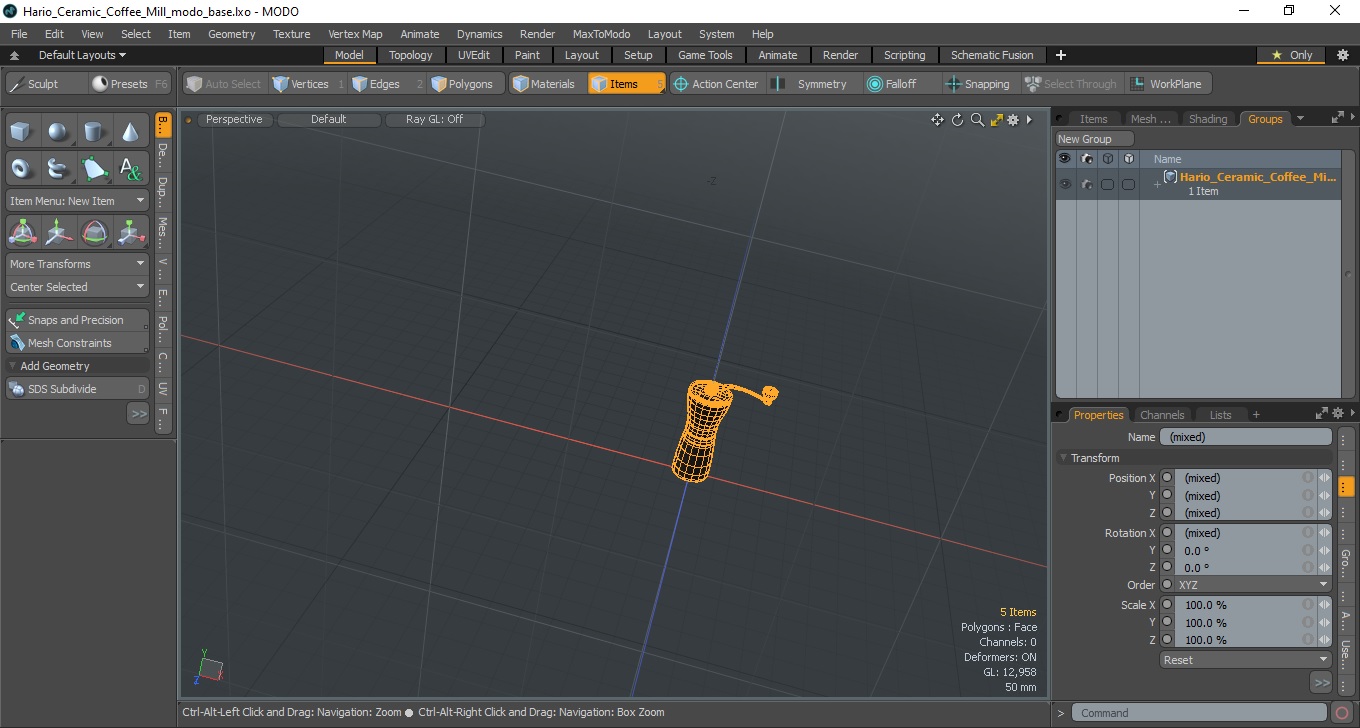Click the Command input field
This screenshot has width=1360, height=728.
[x=1200, y=713]
